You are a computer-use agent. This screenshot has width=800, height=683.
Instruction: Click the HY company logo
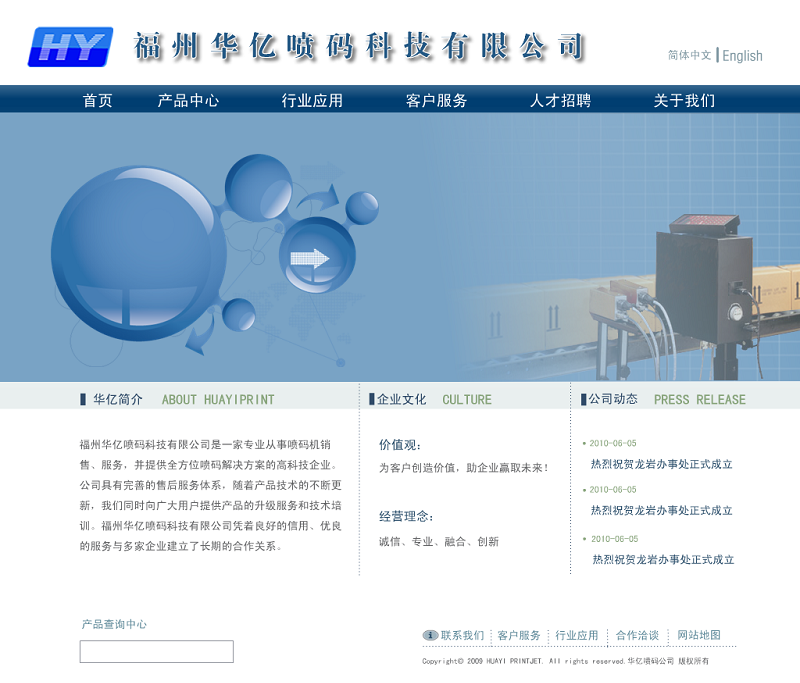(70, 47)
